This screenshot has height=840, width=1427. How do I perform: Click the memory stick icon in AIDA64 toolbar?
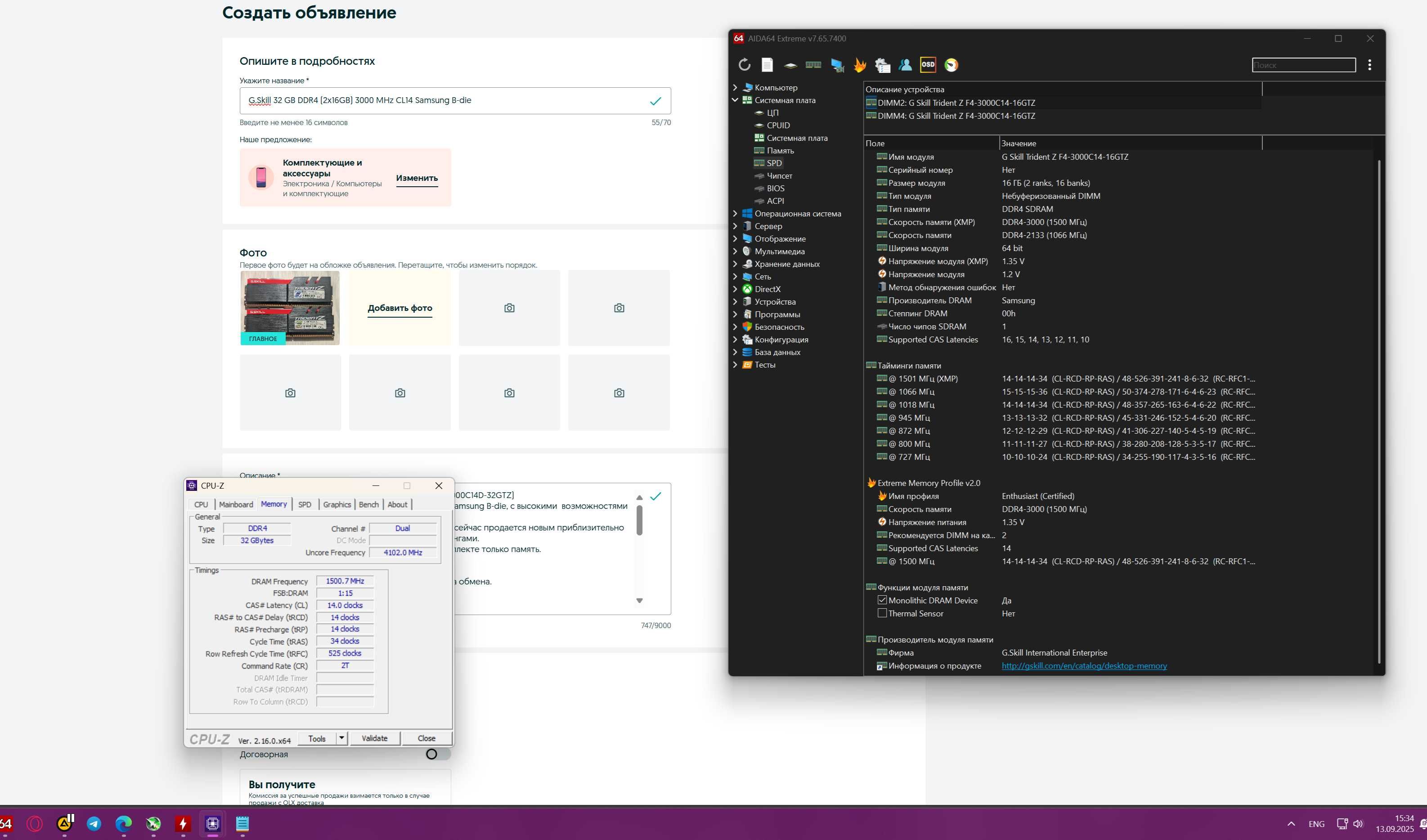point(813,65)
